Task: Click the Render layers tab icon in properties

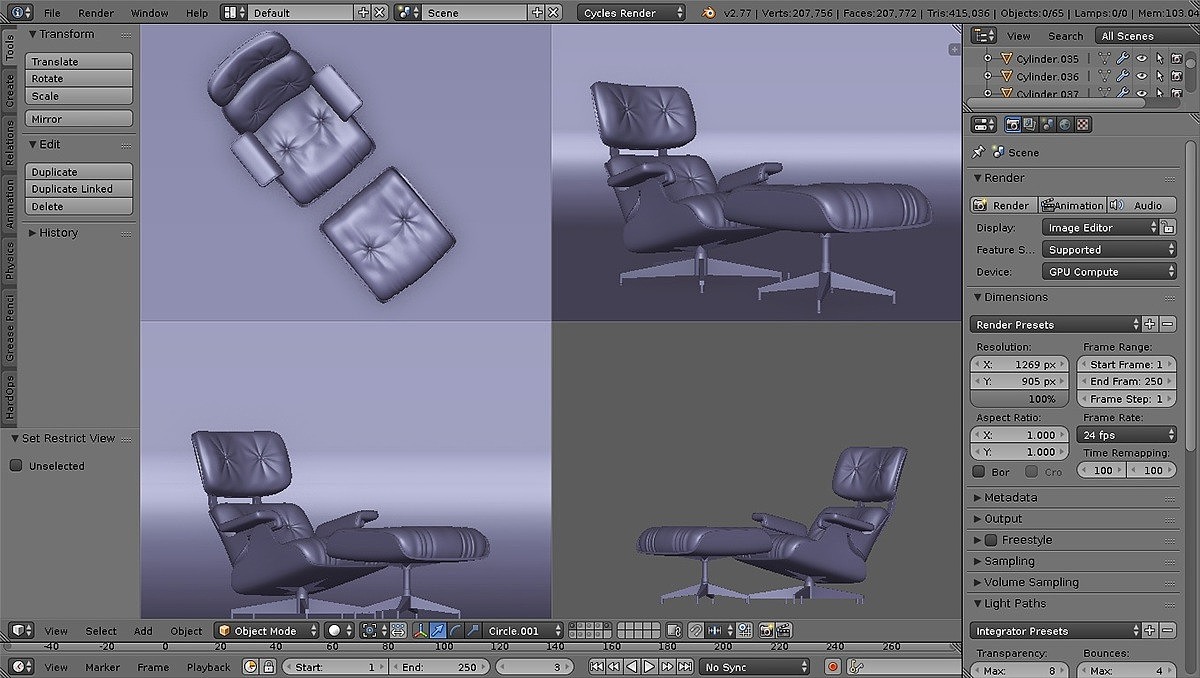Action: (x=1029, y=125)
